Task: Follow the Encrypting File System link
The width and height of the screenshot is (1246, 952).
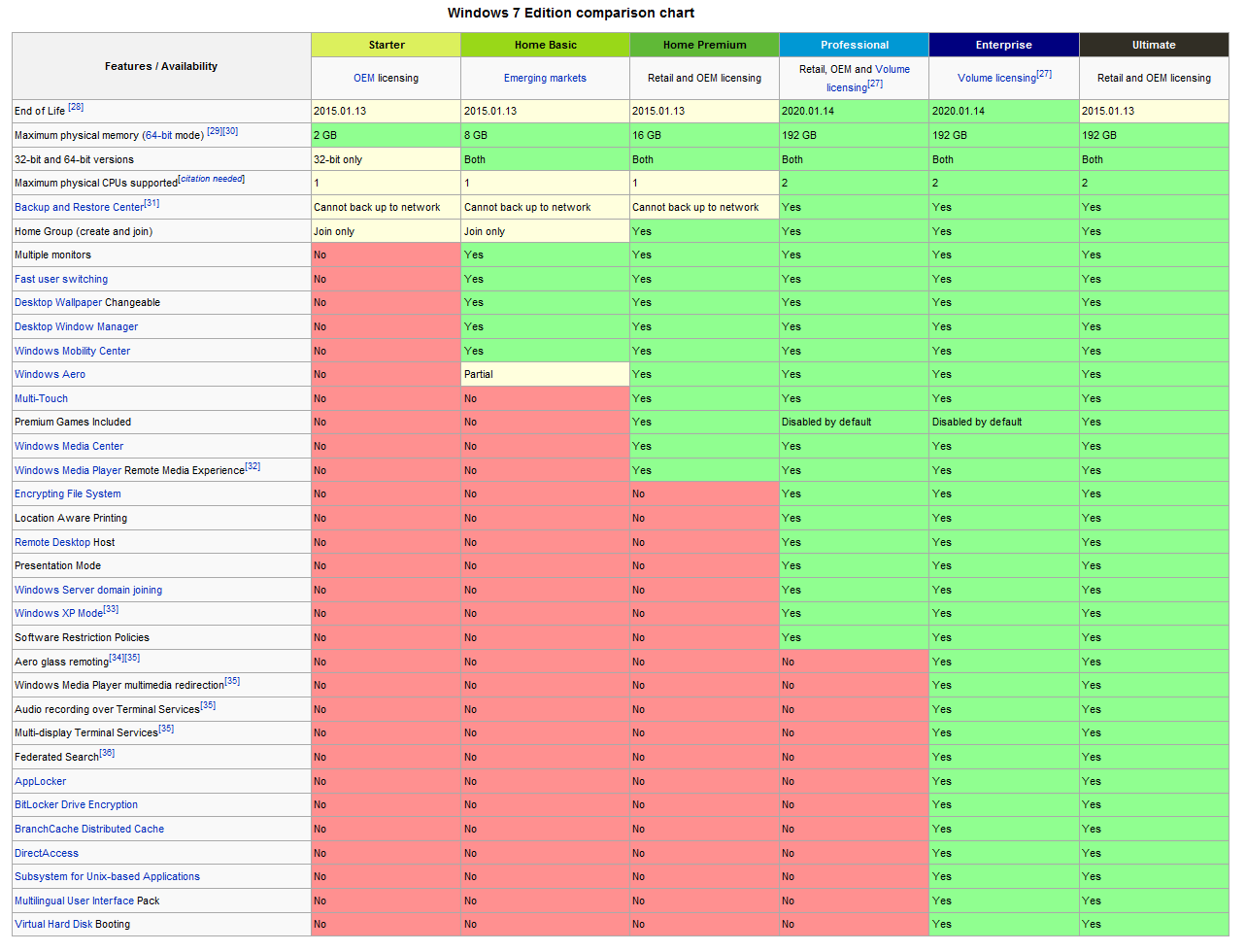Action: [68, 493]
